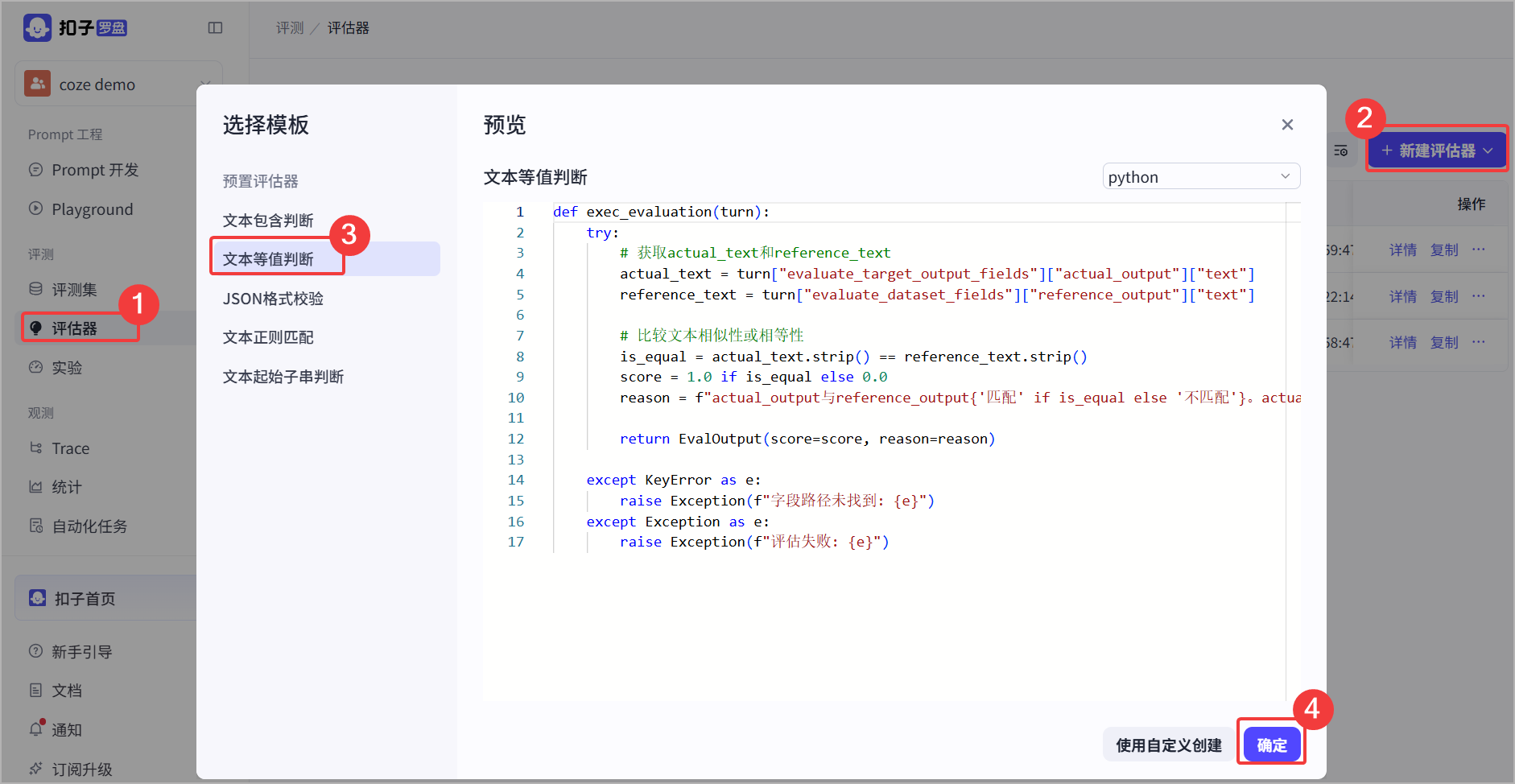The image size is (1515, 784).
Task: Click the 实验 experiment icon
Action: pyautogui.click(x=35, y=367)
